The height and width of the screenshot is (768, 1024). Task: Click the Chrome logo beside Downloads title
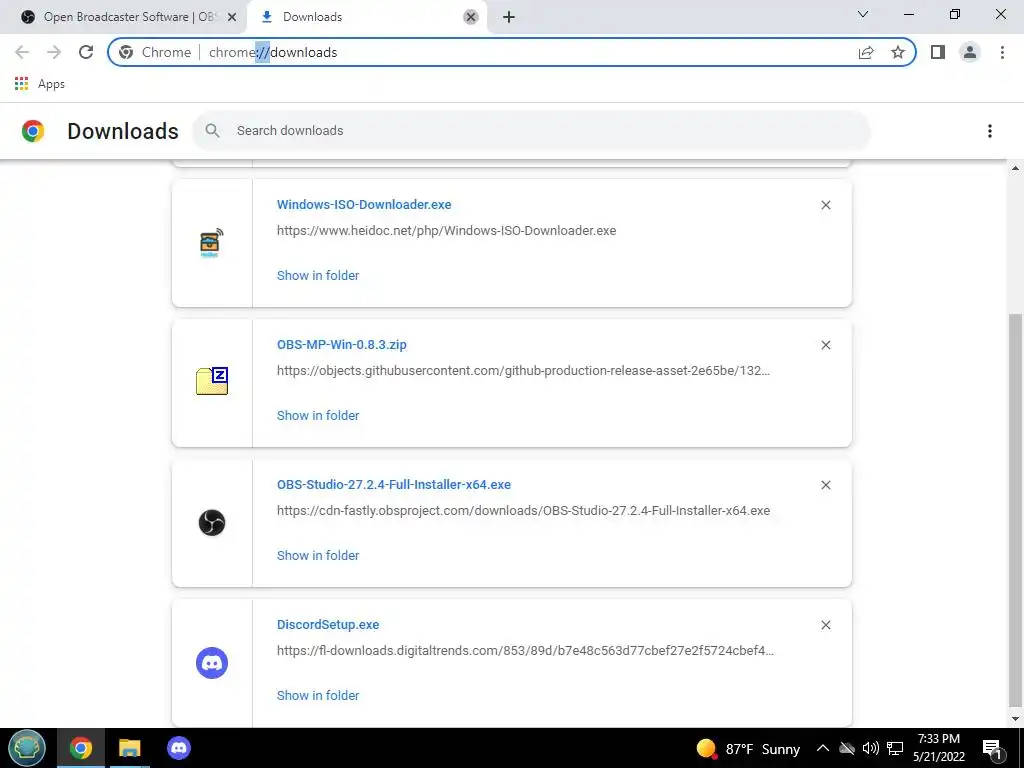(33, 131)
